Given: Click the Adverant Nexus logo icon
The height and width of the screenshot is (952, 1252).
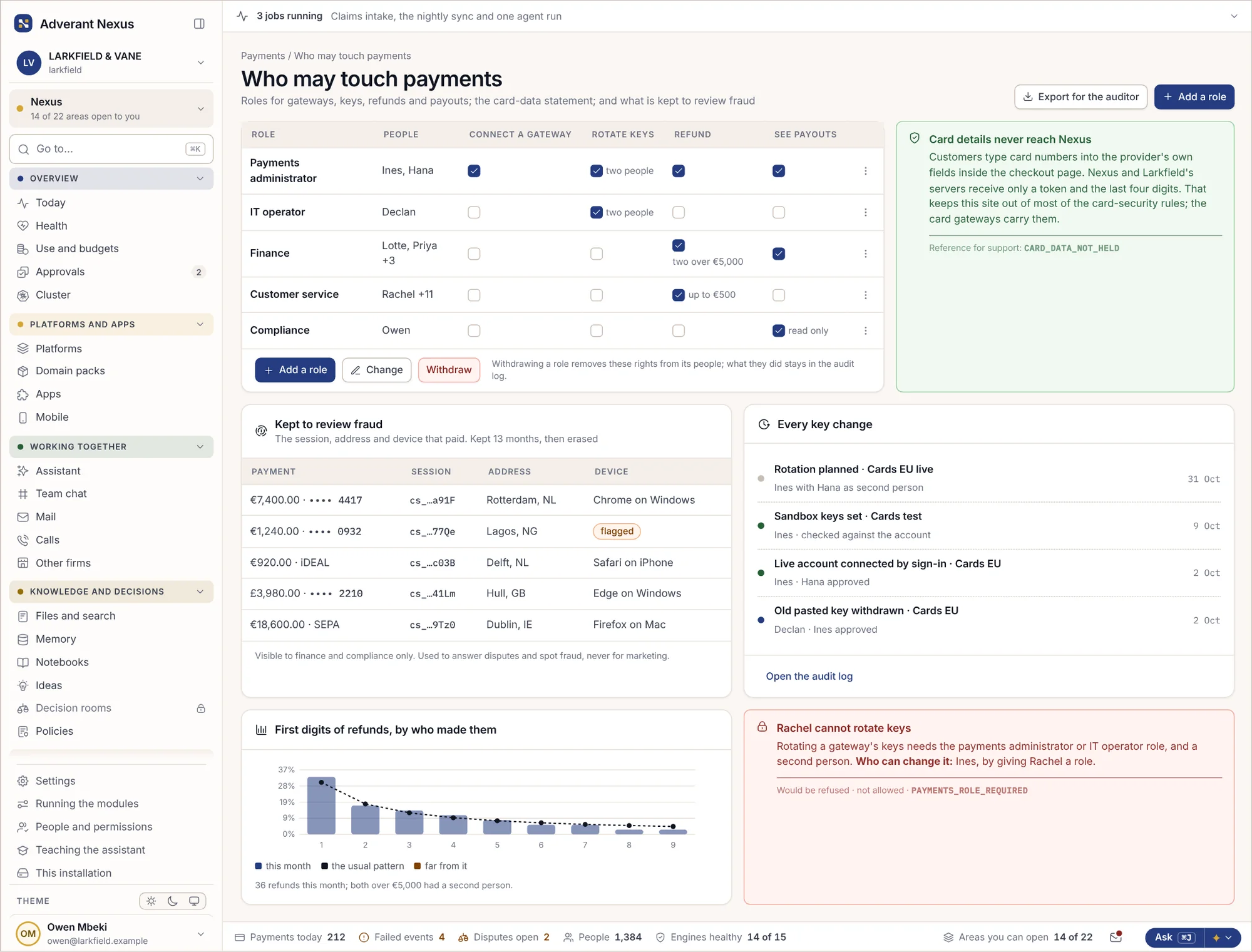Looking at the screenshot, I should click(x=23, y=24).
